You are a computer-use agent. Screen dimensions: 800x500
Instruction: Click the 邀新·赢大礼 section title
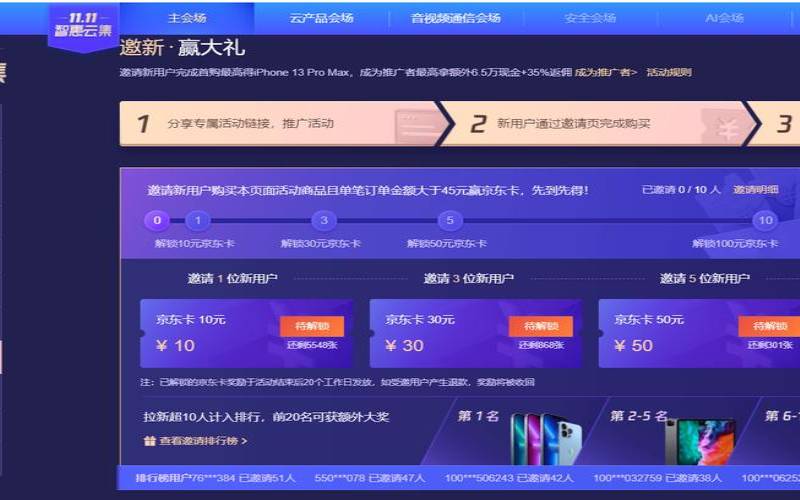pos(183,48)
